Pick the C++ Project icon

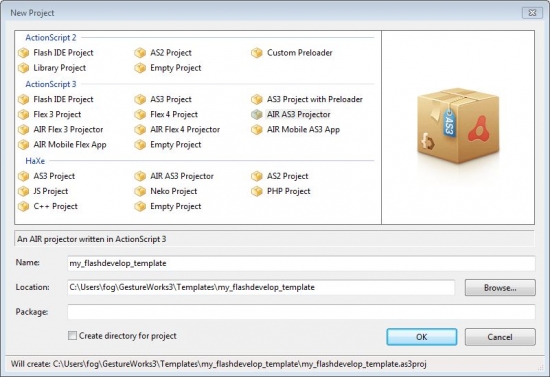click(24, 206)
